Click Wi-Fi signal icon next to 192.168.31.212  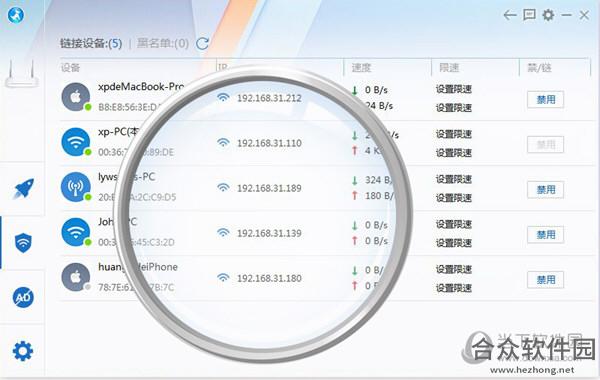223,98
